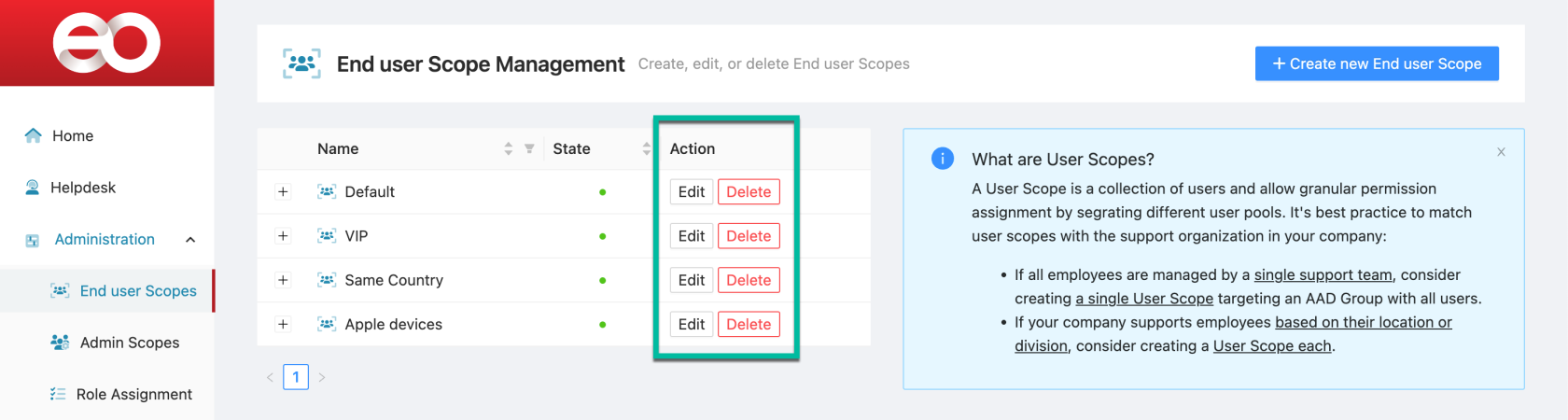Close the User Scopes info panel

(1501, 152)
